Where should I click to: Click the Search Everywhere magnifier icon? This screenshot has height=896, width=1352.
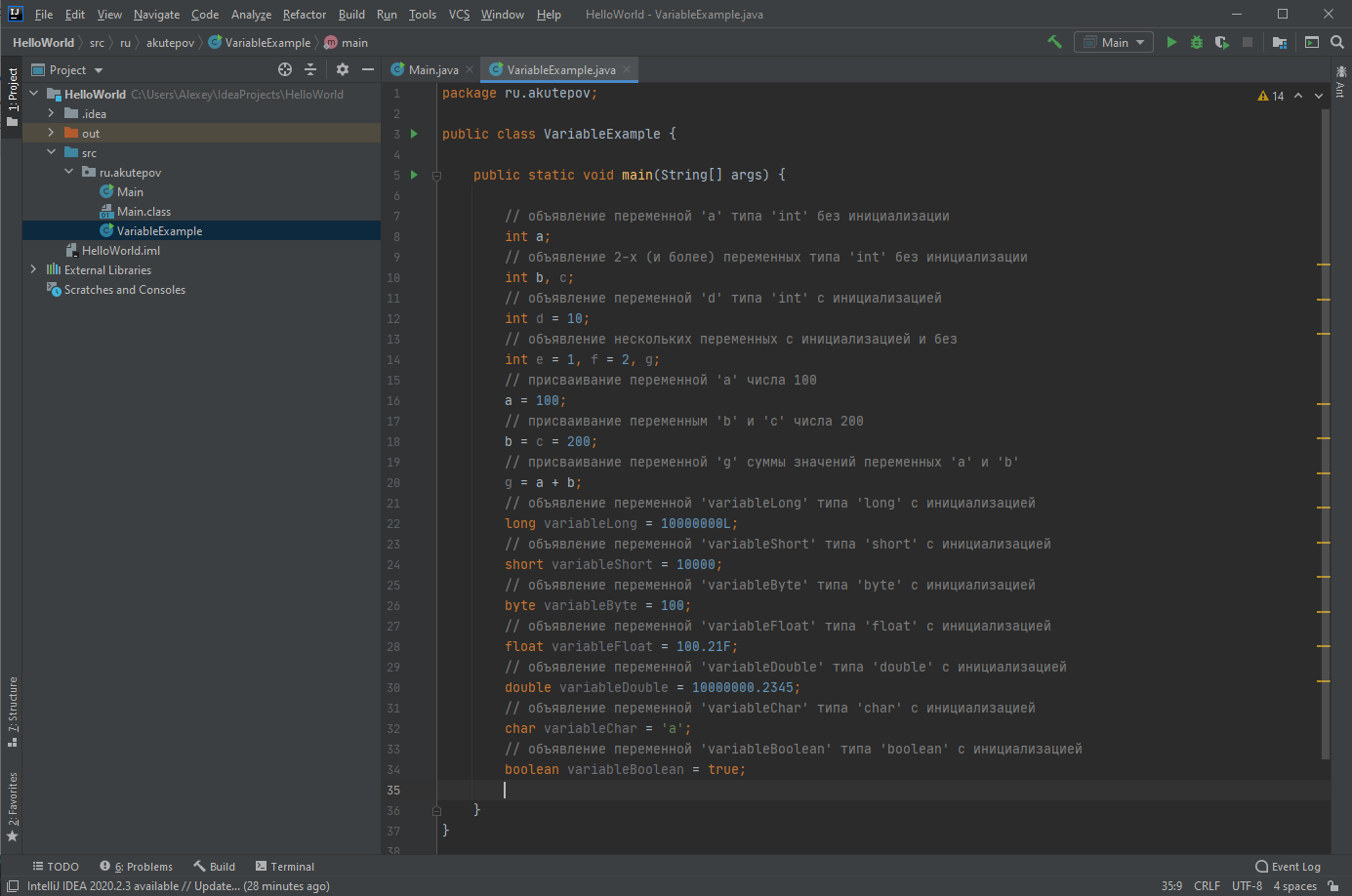[x=1337, y=42]
